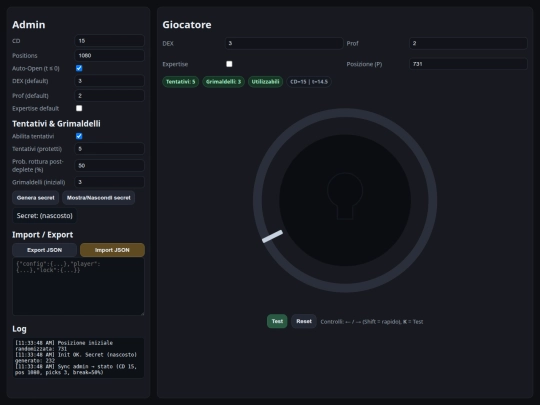Click the Tentativi & Grimaldelli heading

[x=56, y=124]
